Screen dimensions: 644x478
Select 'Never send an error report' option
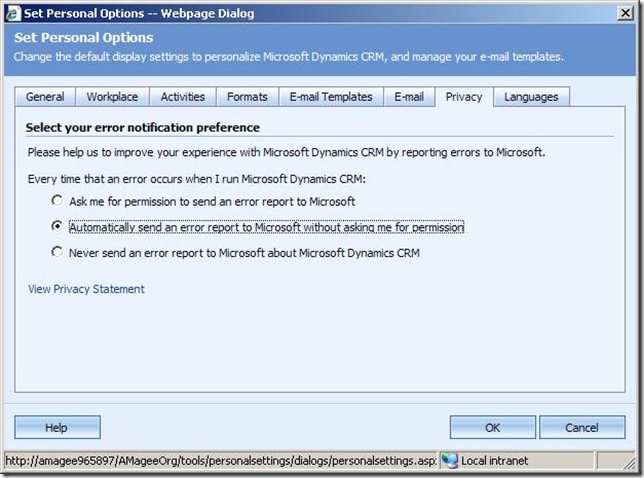(57, 253)
